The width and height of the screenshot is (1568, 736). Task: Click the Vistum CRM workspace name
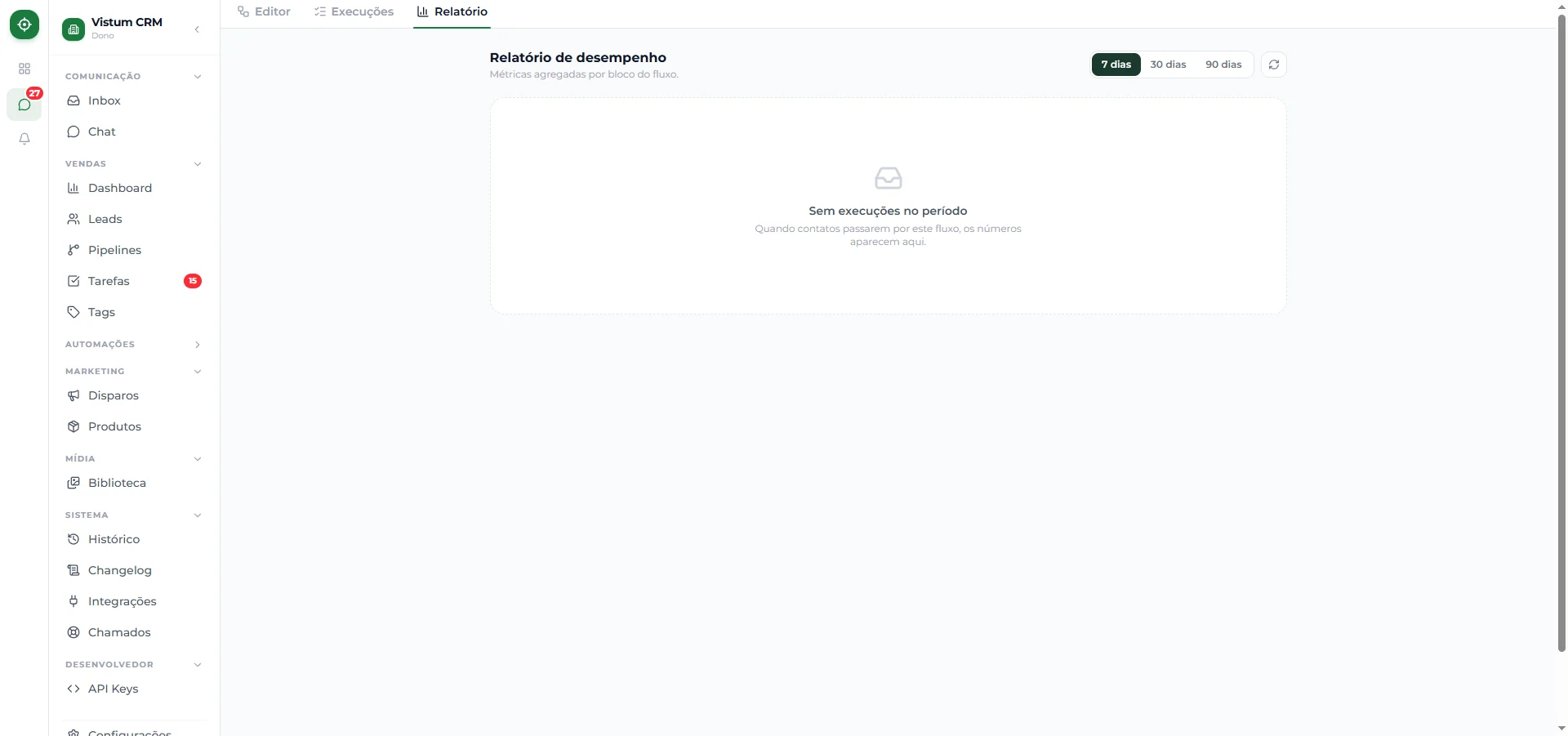[x=127, y=22]
